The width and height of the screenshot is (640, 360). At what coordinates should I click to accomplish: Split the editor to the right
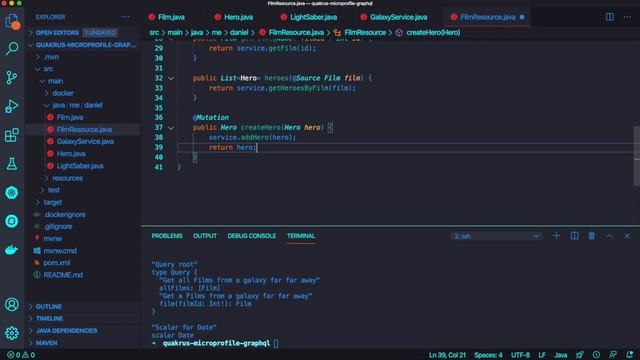[609, 17]
